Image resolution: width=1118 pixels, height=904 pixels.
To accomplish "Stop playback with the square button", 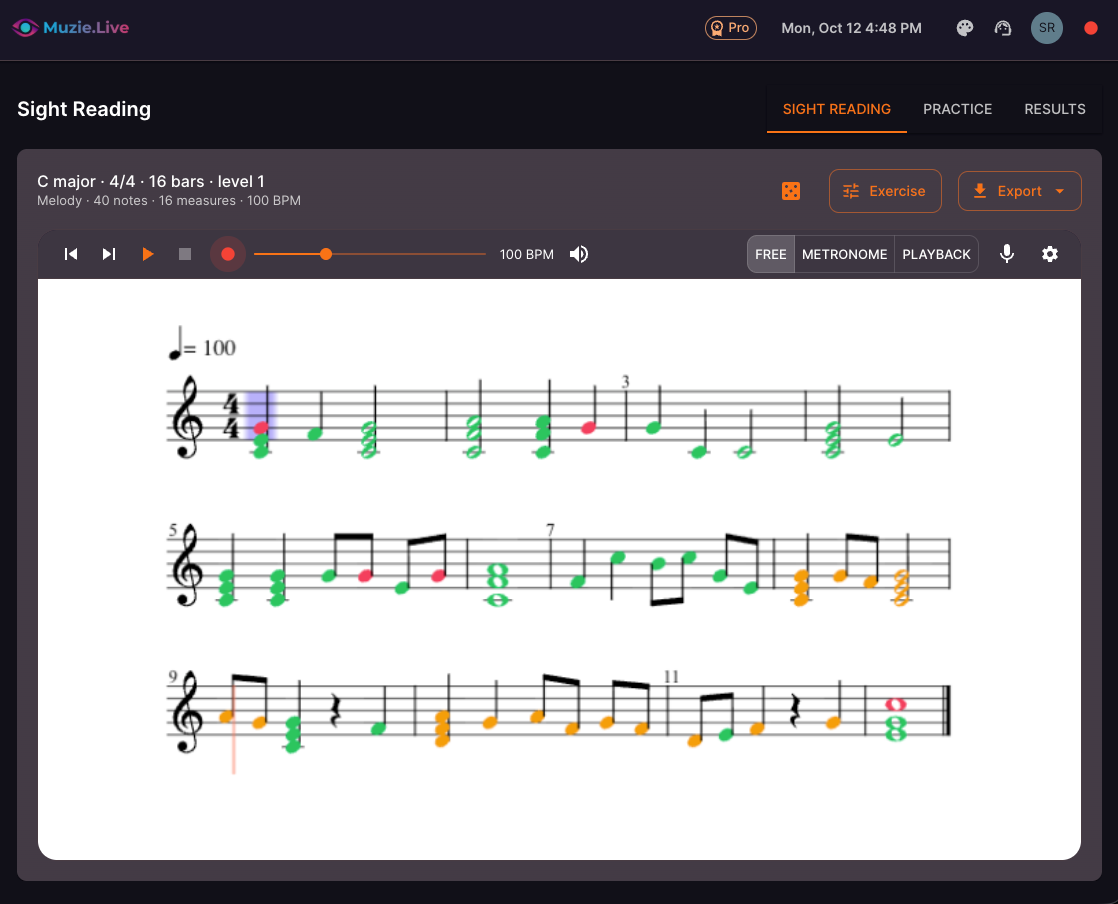I will (x=185, y=255).
